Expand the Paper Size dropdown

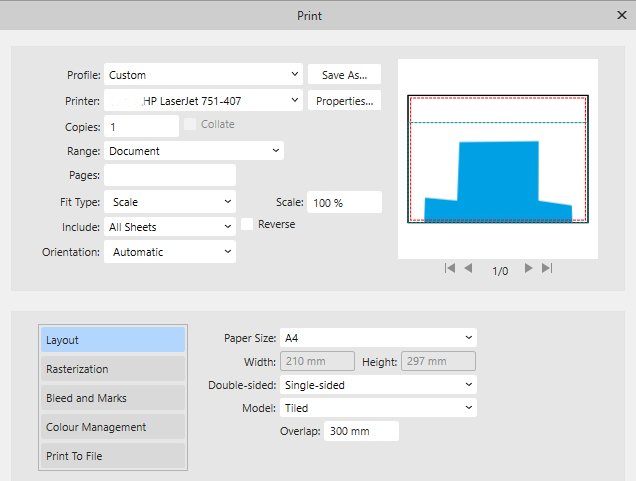coord(378,338)
